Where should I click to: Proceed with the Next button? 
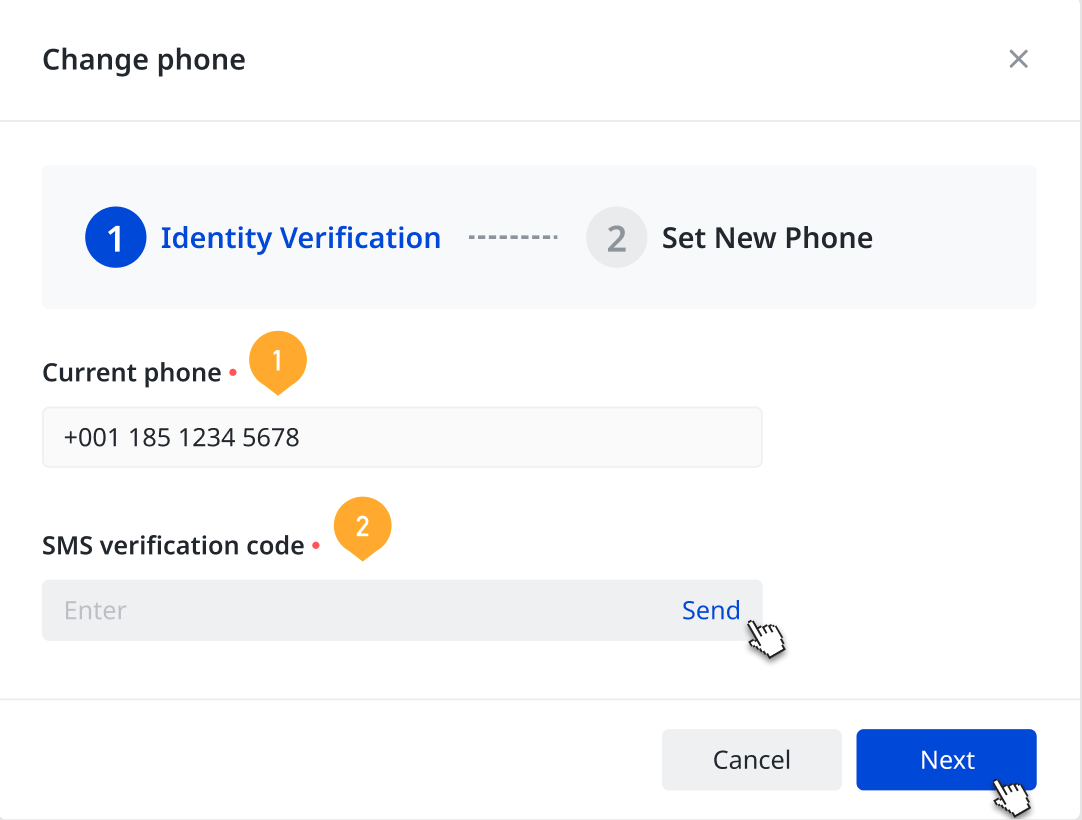946,759
